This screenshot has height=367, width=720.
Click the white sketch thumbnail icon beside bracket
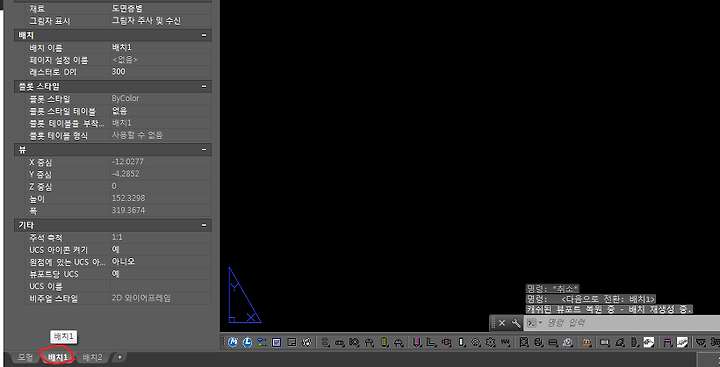[x=682, y=342]
